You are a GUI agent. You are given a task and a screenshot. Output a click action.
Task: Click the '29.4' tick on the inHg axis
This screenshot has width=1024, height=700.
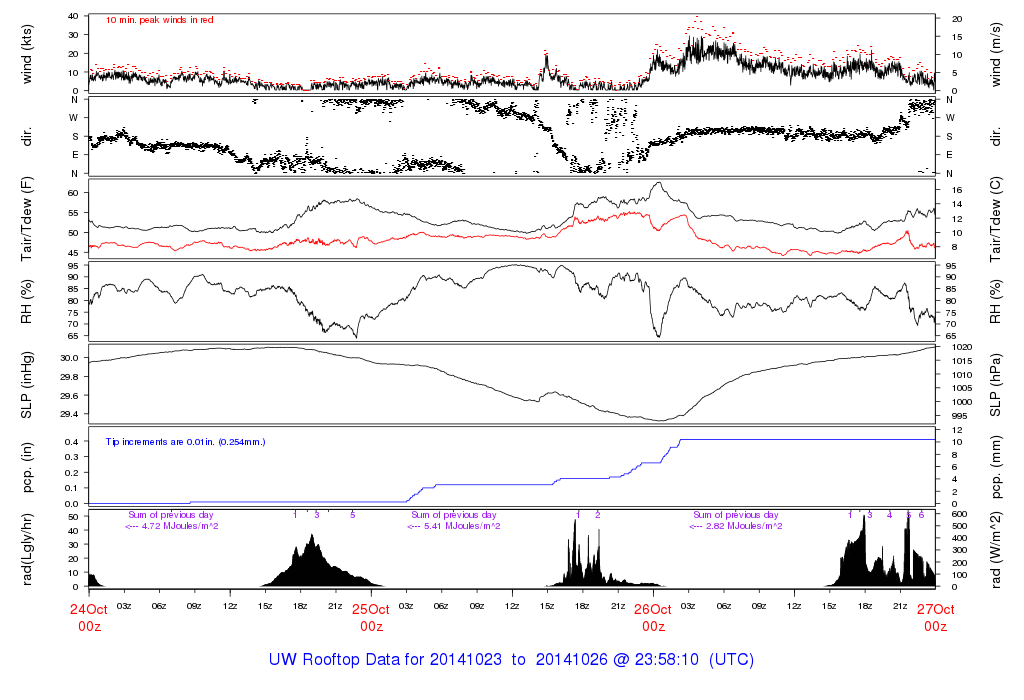(x=70, y=414)
